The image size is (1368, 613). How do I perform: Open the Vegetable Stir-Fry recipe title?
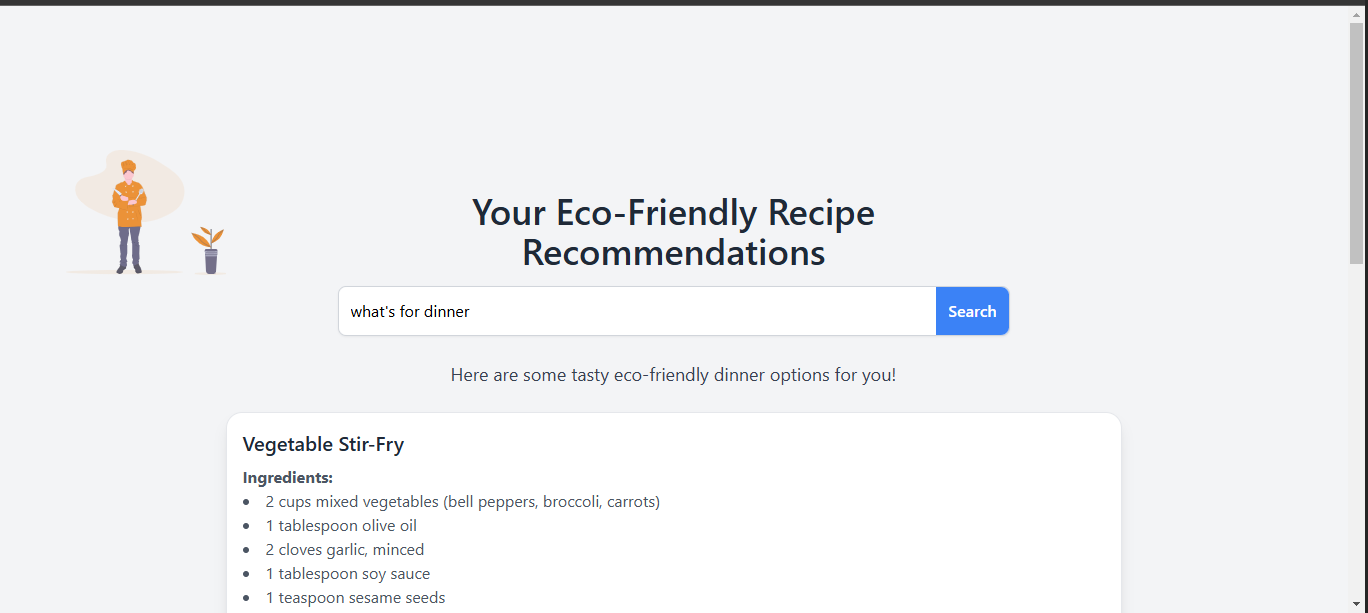(323, 444)
